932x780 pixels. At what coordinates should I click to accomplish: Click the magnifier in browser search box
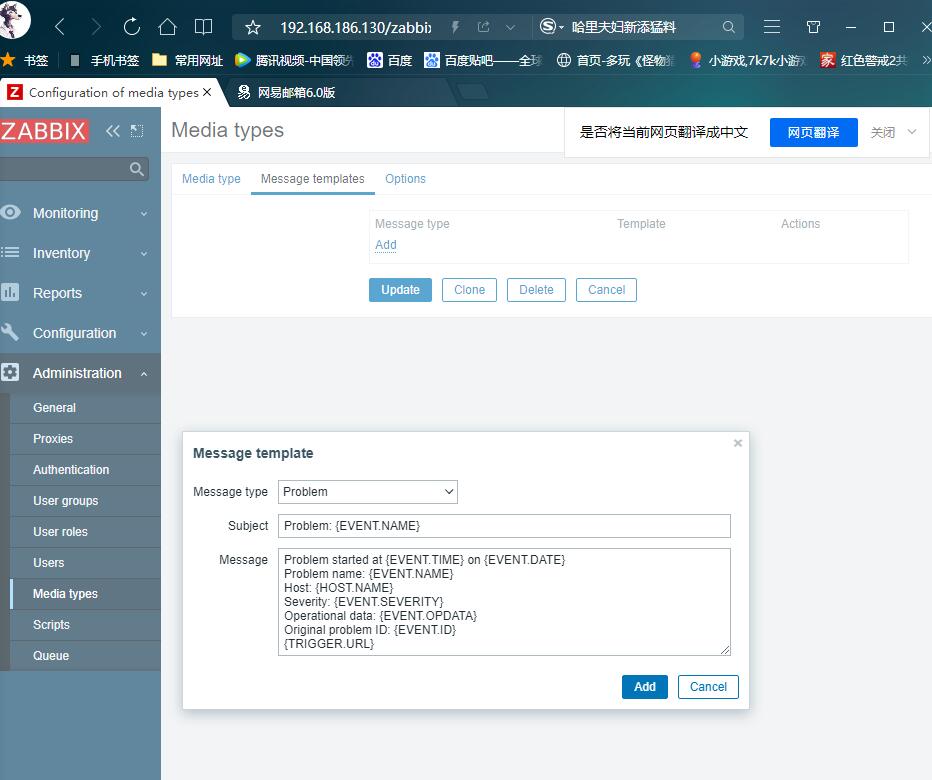pos(729,27)
